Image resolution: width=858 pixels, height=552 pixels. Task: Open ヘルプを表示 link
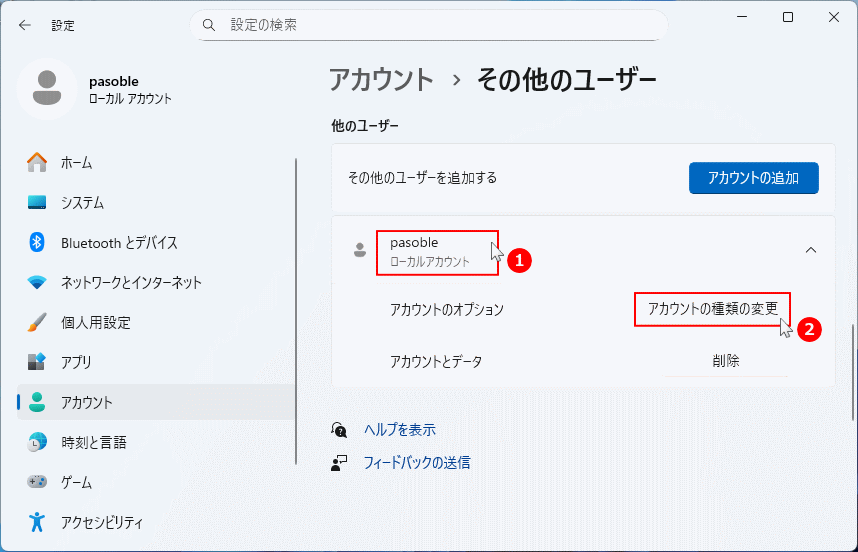(x=400, y=430)
